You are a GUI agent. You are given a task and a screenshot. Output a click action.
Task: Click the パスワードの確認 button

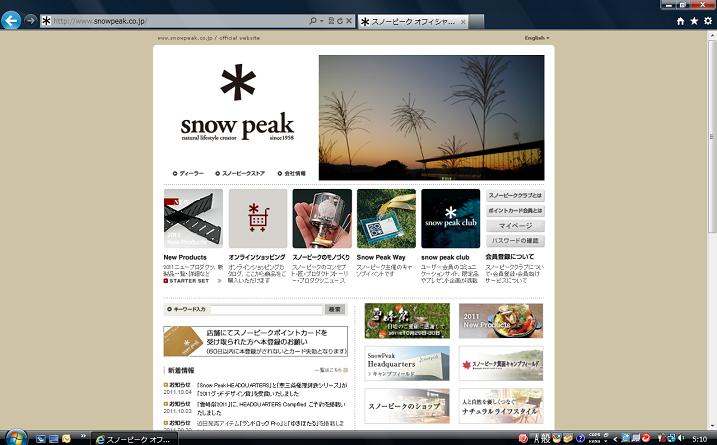pos(515,241)
